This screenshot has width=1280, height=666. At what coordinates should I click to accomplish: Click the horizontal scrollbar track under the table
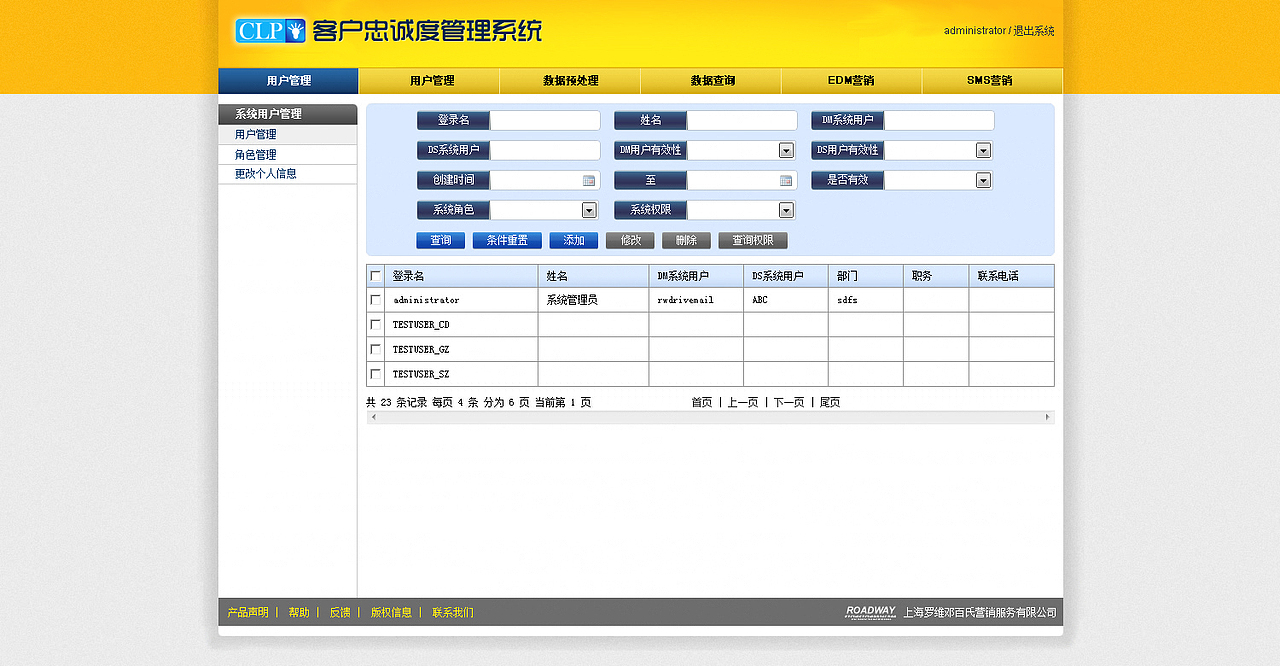(x=710, y=417)
